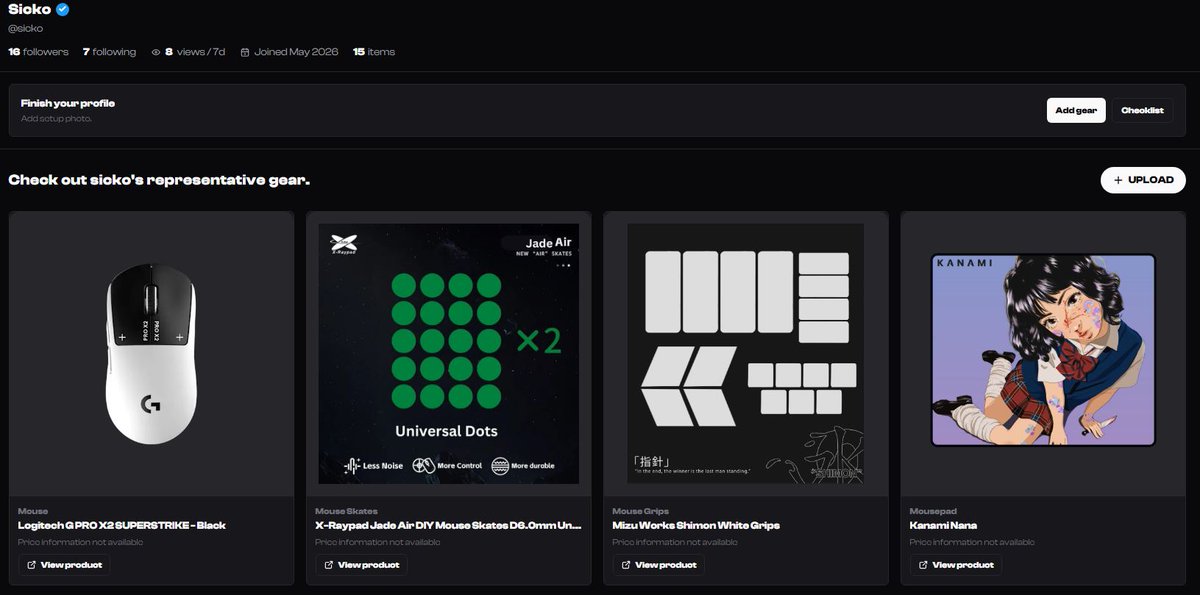Click the X-Raypad Jade Air DIY Mouse Skates title
The width and height of the screenshot is (1200, 595).
point(448,525)
